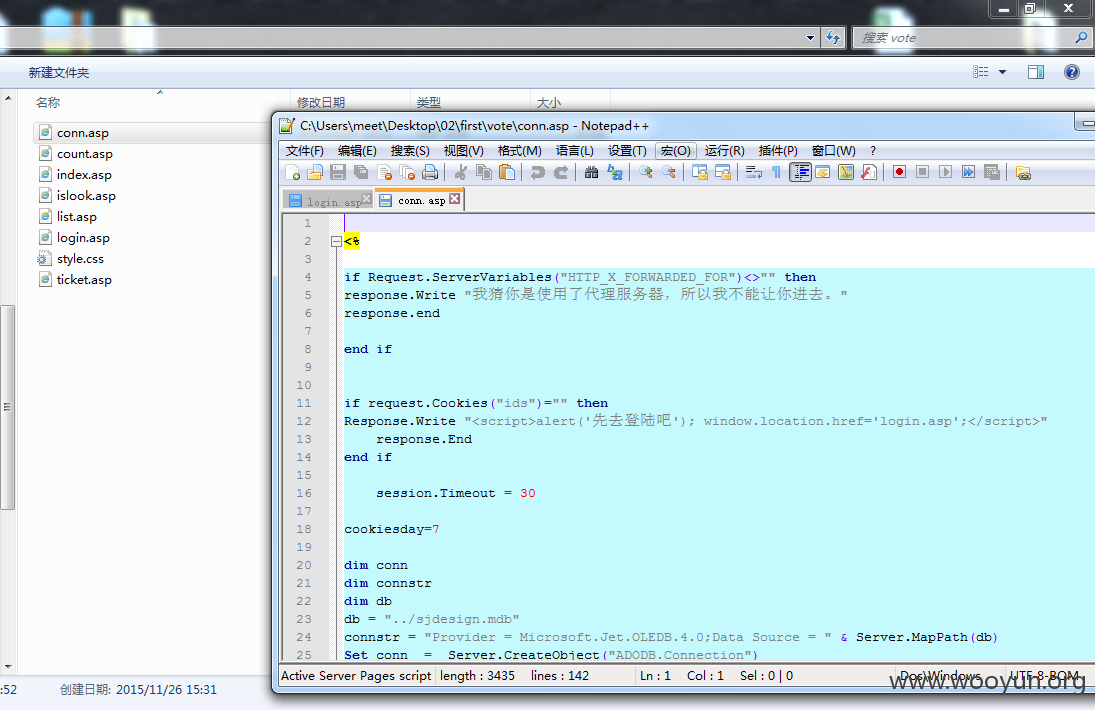The width and height of the screenshot is (1095, 710).
Task: Open the 插件(P) menu
Action: (778, 151)
